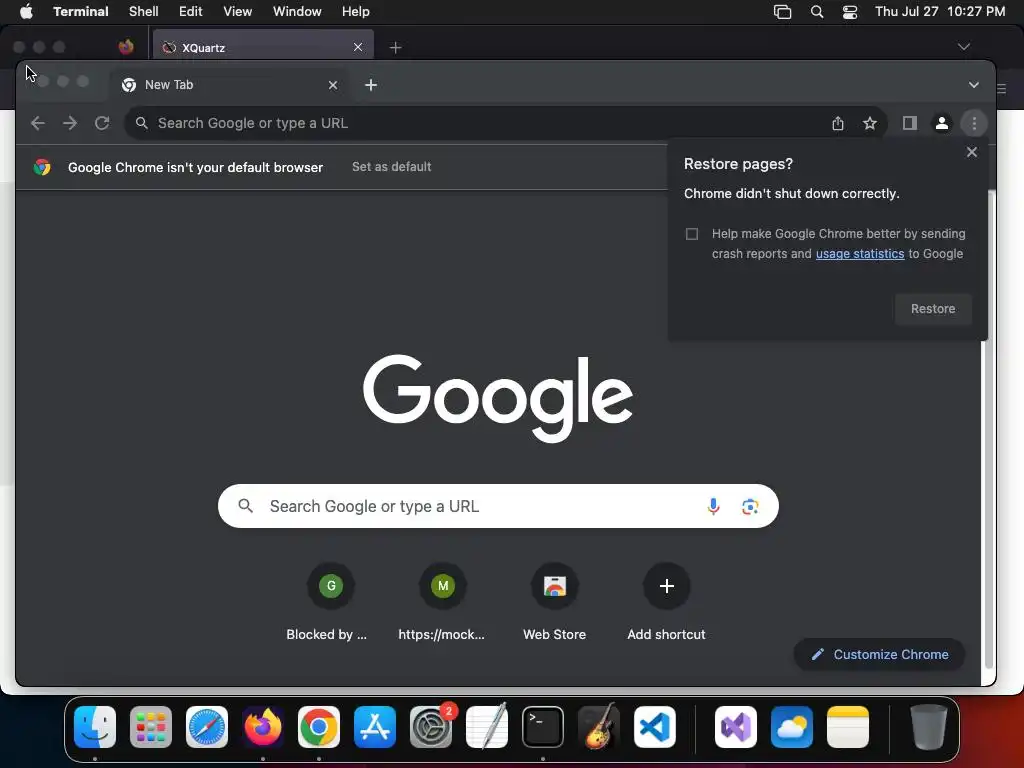This screenshot has width=1024, height=768.
Task: Open Weather app from the Dock
Action: coord(792,727)
